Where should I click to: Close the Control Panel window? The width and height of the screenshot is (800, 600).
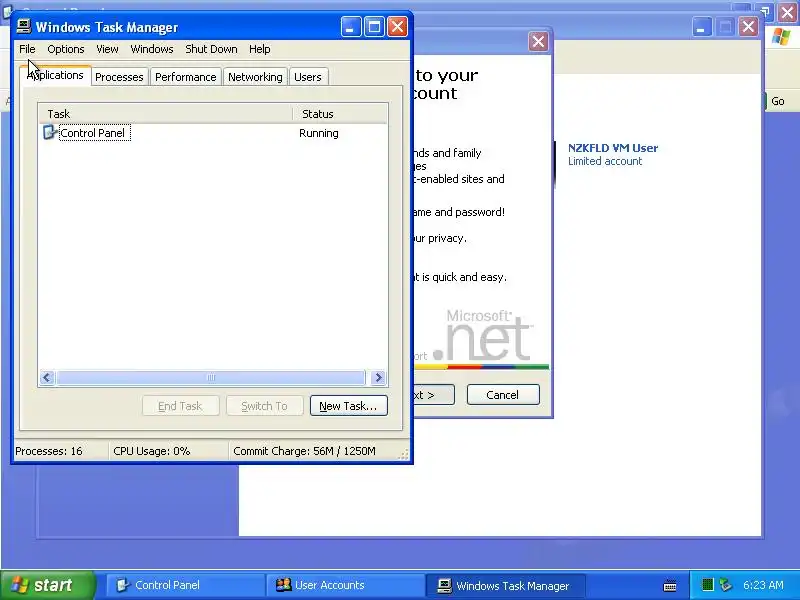tap(788, 11)
